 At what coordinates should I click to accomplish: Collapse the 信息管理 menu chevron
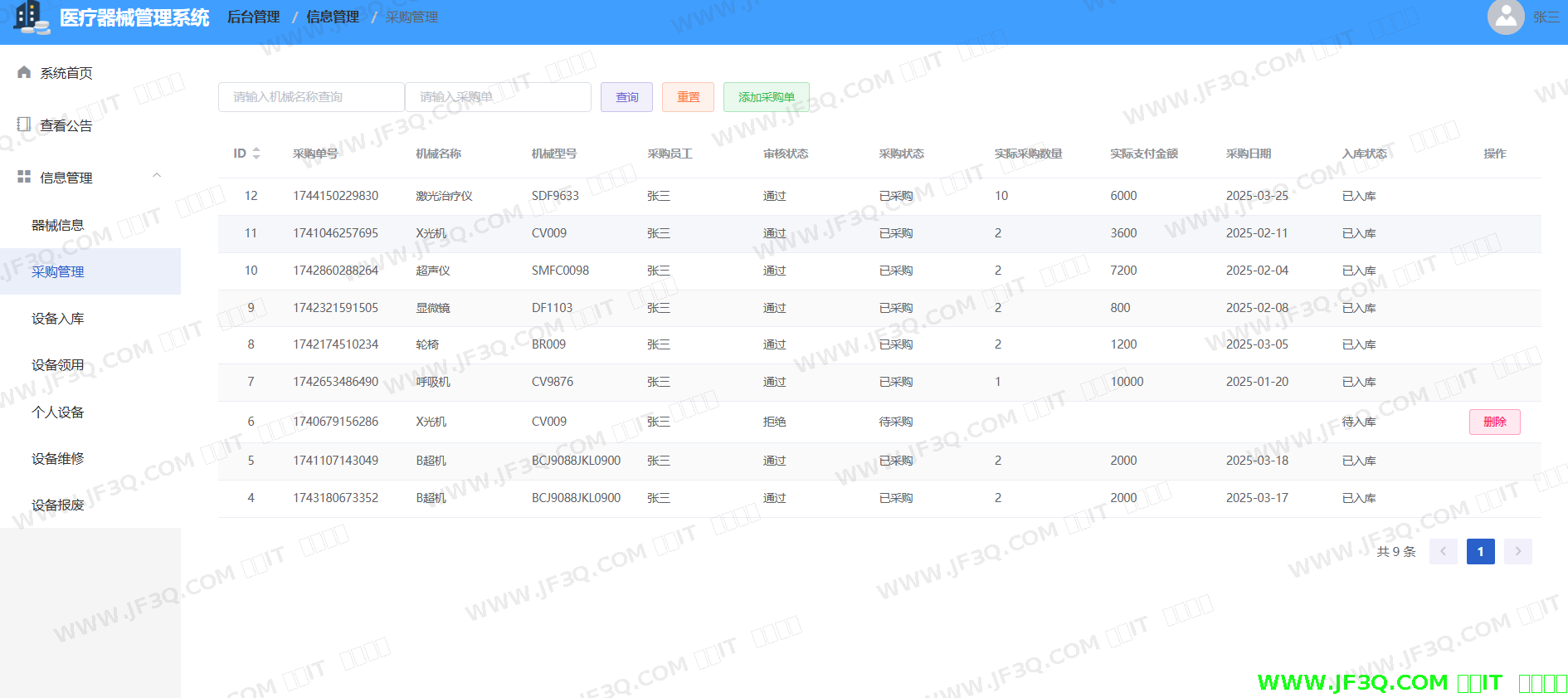[x=157, y=176]
